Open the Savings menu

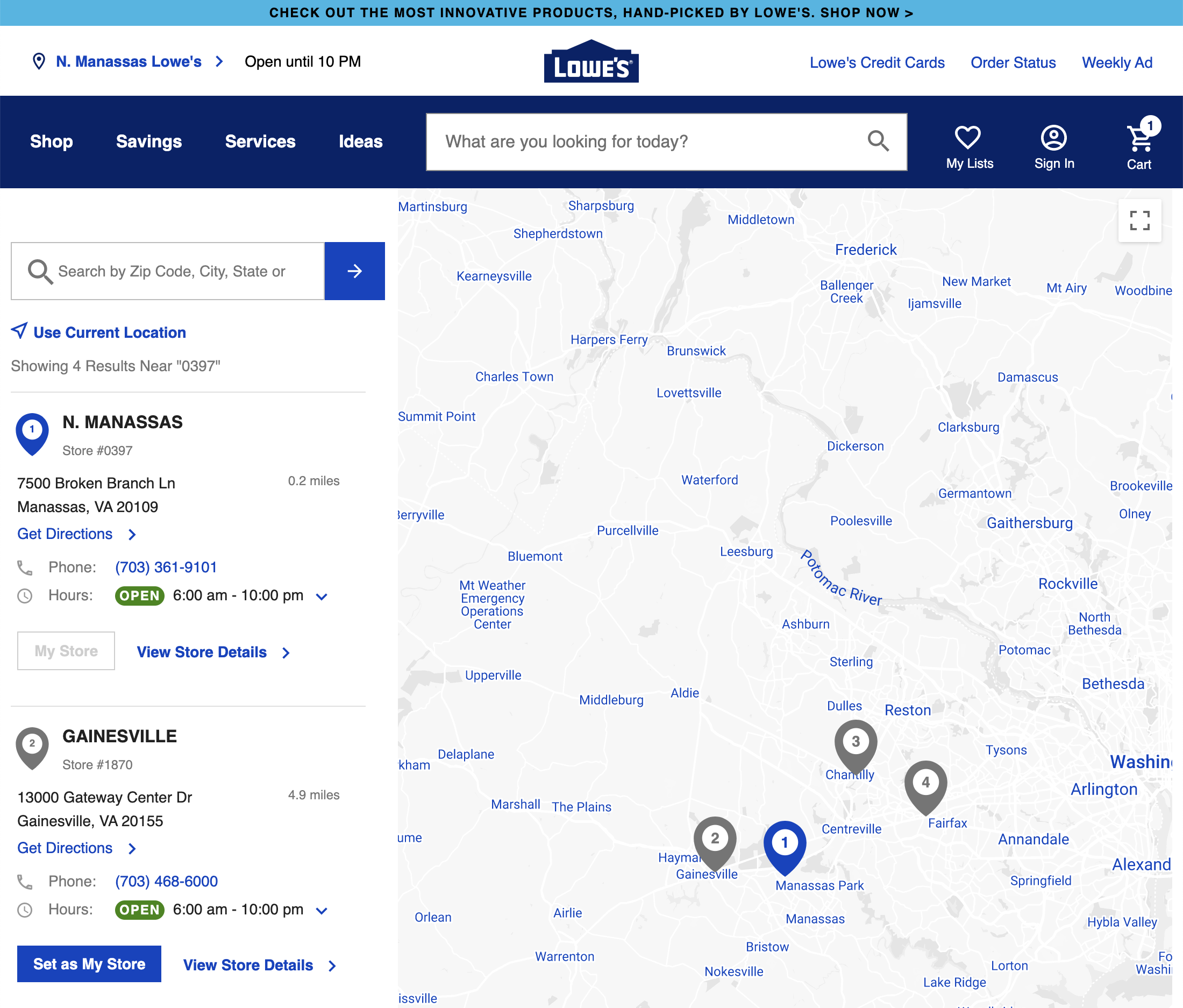tap(148, 141)
